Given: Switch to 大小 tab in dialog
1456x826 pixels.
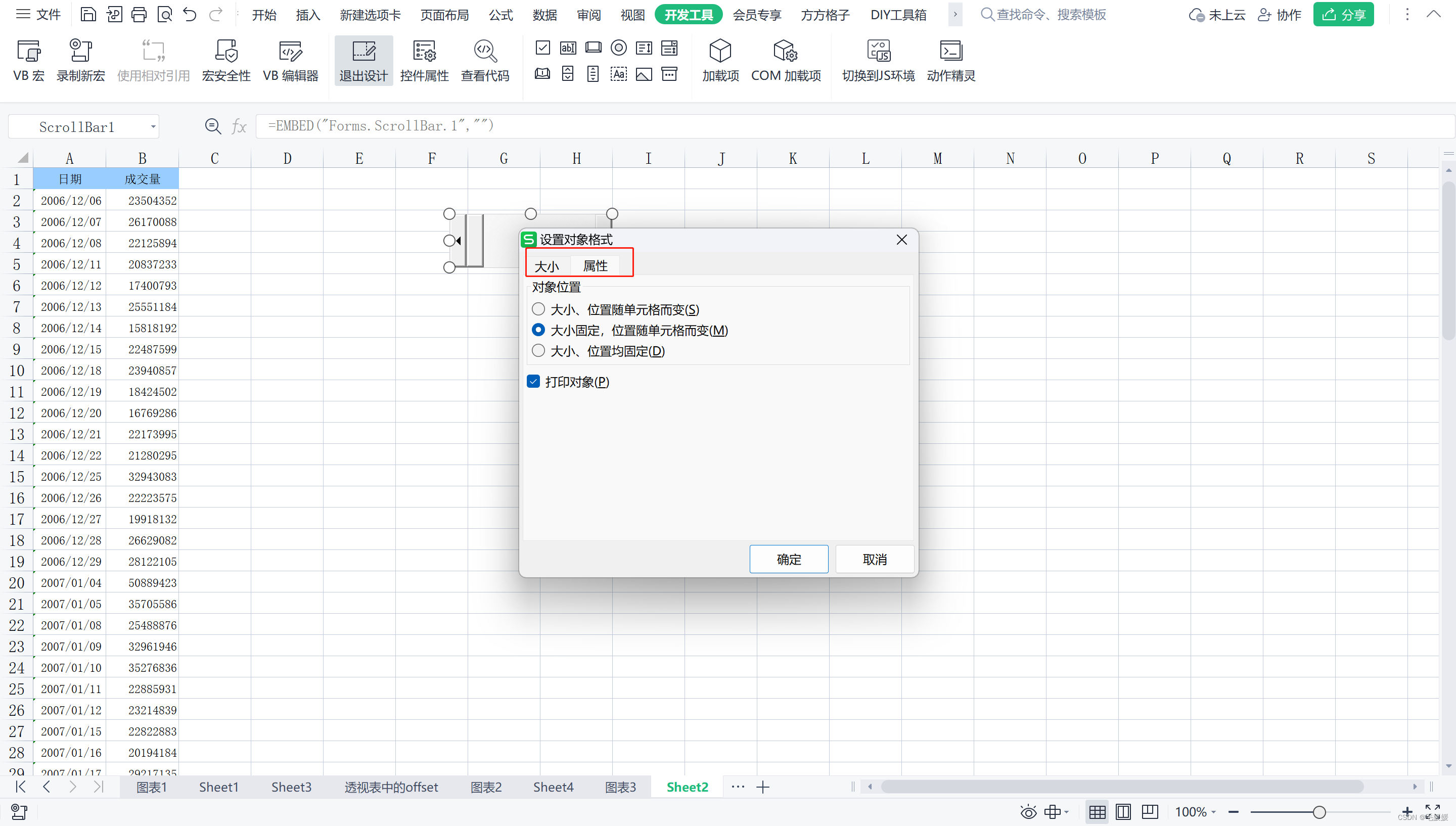Looking at the screenshot, I should point(547,266).
